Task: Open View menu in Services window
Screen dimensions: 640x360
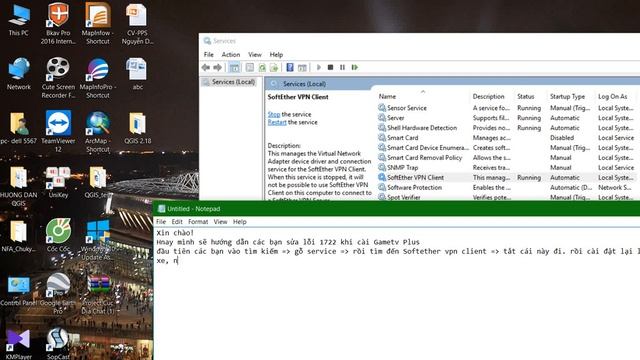Action: tap(255, 55)
